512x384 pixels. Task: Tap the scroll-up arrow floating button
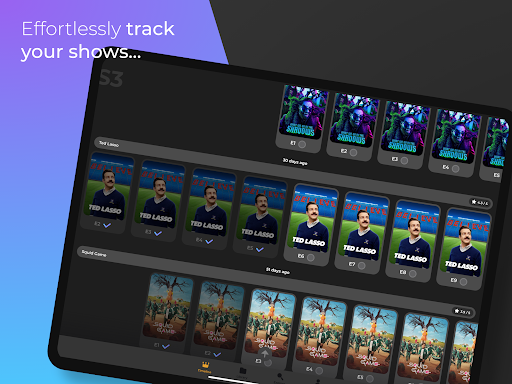(265, 354)
